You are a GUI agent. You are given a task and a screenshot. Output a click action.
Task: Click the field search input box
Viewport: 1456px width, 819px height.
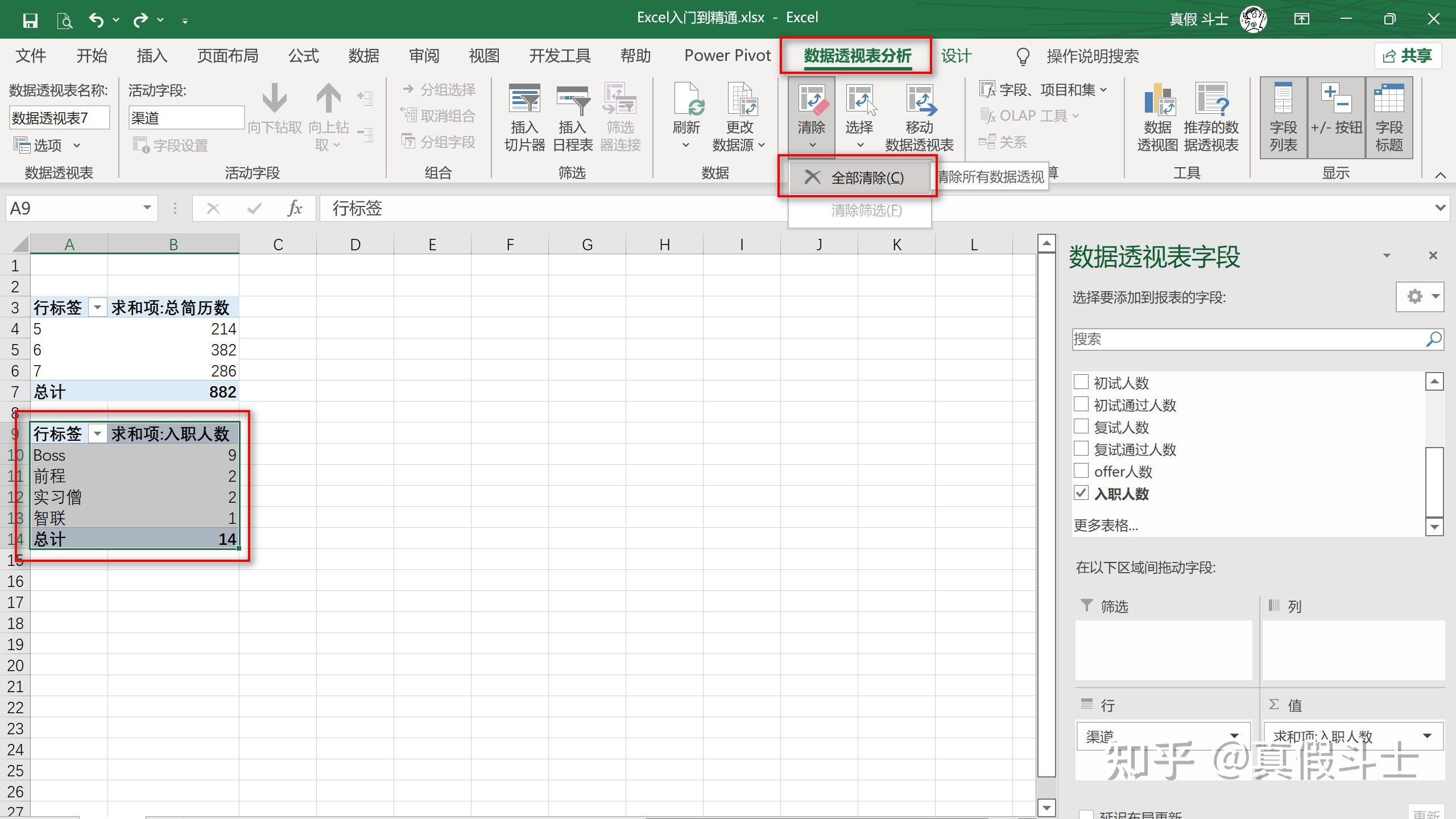tap(1246, 340)
